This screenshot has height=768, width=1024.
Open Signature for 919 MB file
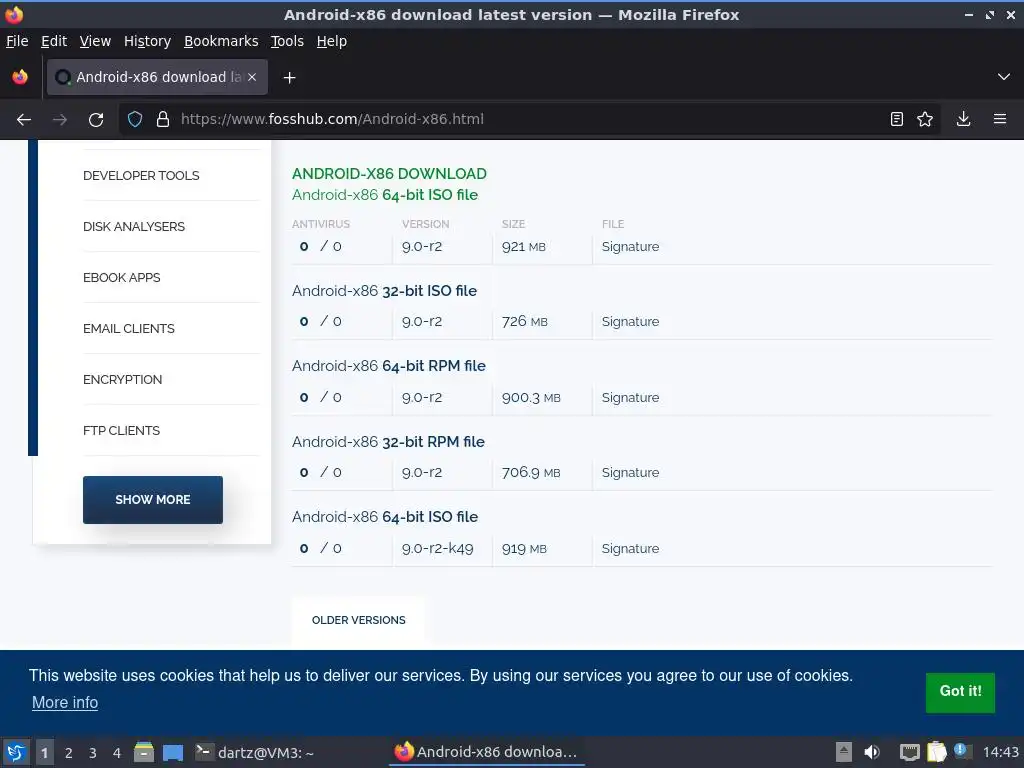pos(630,549)
